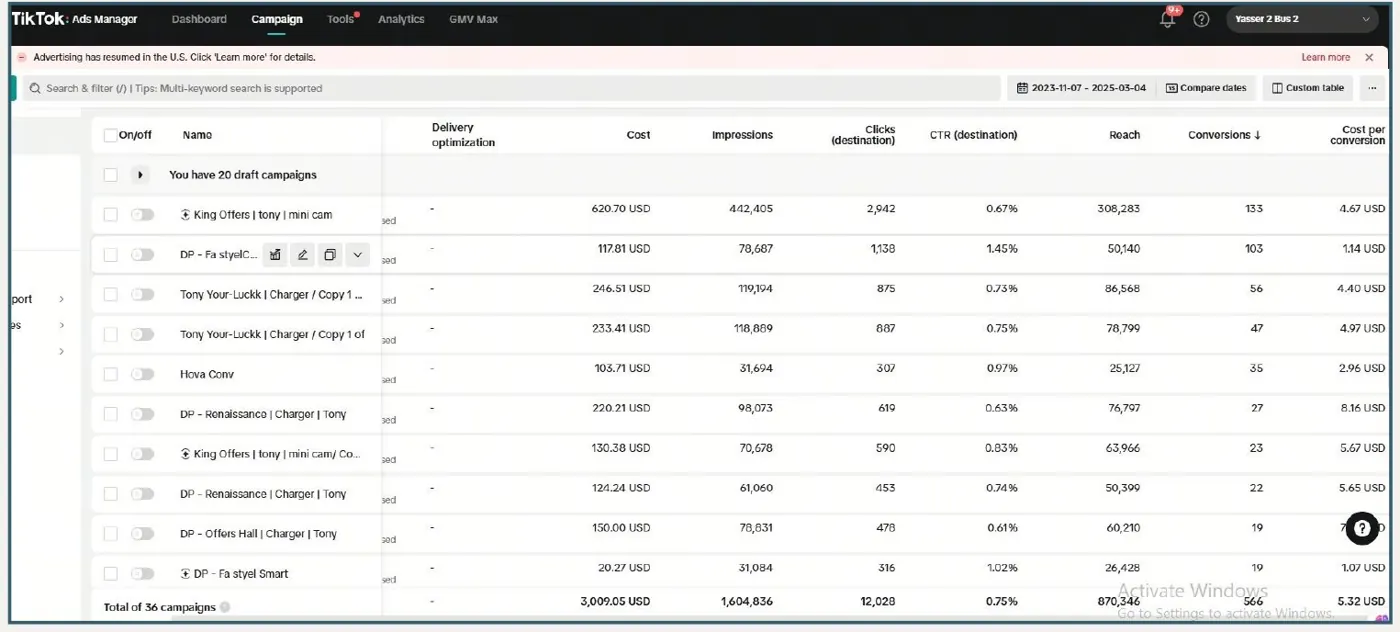Expand the sidebar item ending in 'port'
This screenshot has height=632, width=1400.
(x=62, y=299)
